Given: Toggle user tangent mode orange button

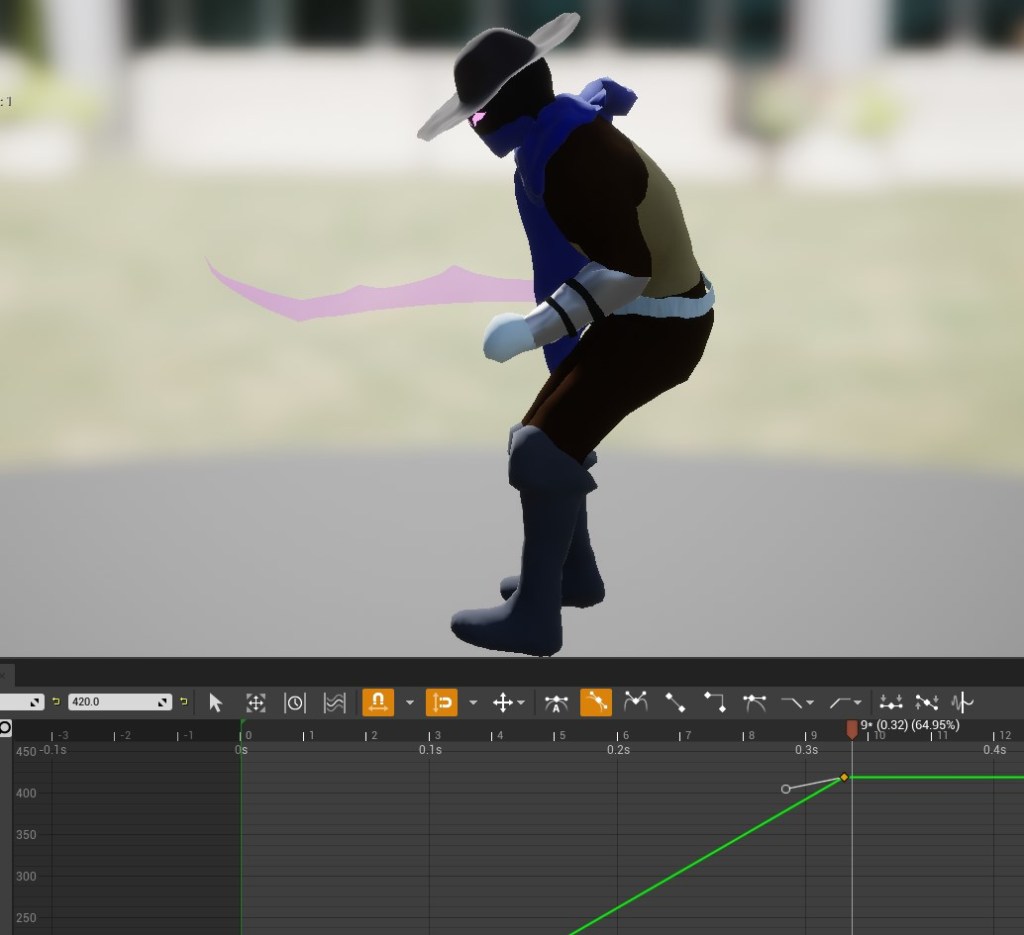Looking at the screenshot, I should coord(596,703).
